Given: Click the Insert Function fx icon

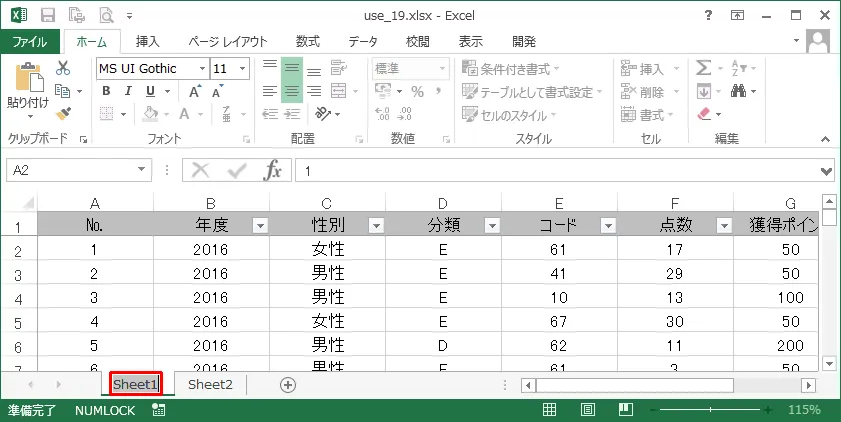Looking at the screenshot, I should [272, 171].
